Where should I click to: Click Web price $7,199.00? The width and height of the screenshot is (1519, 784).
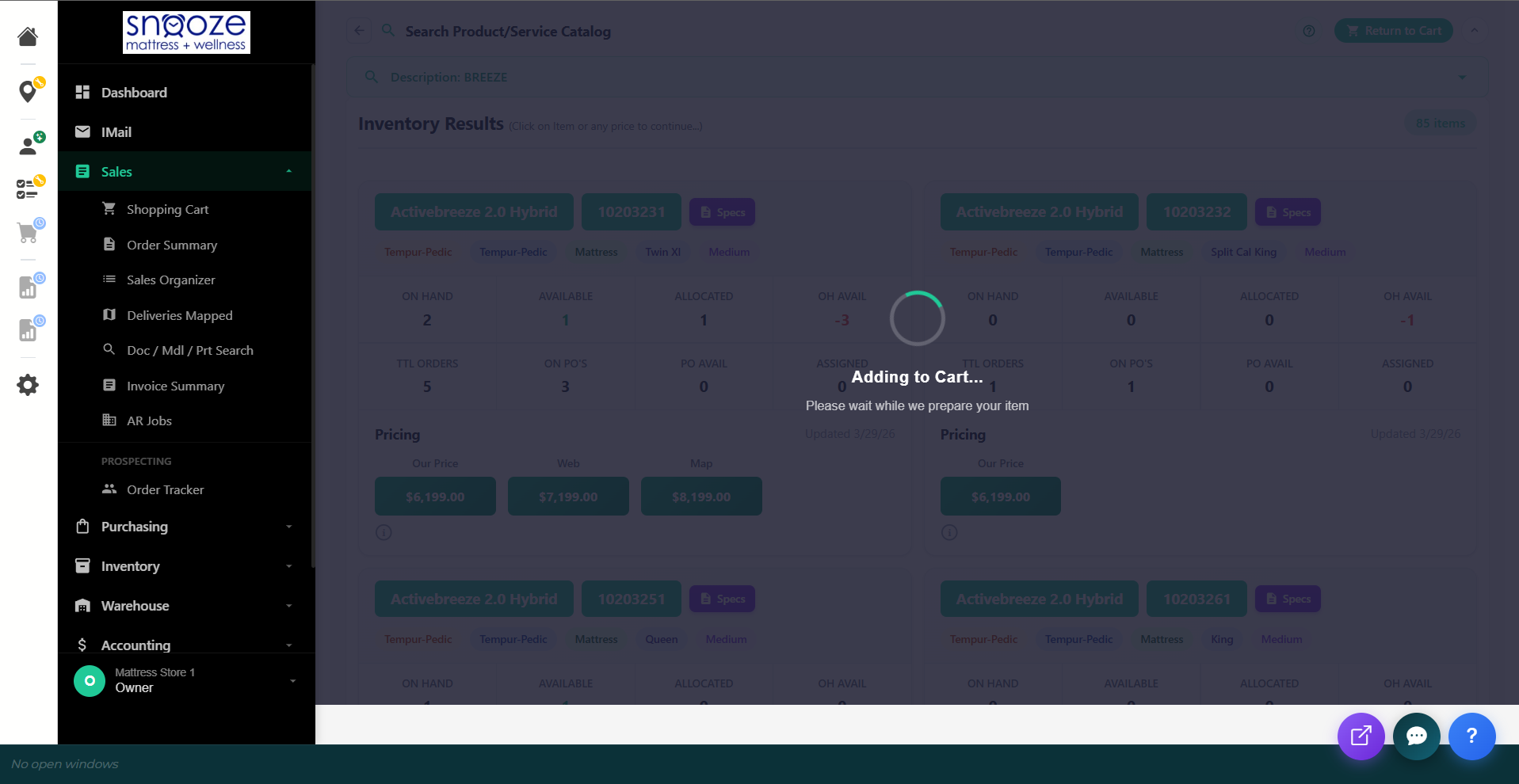[x=568, y=497]
